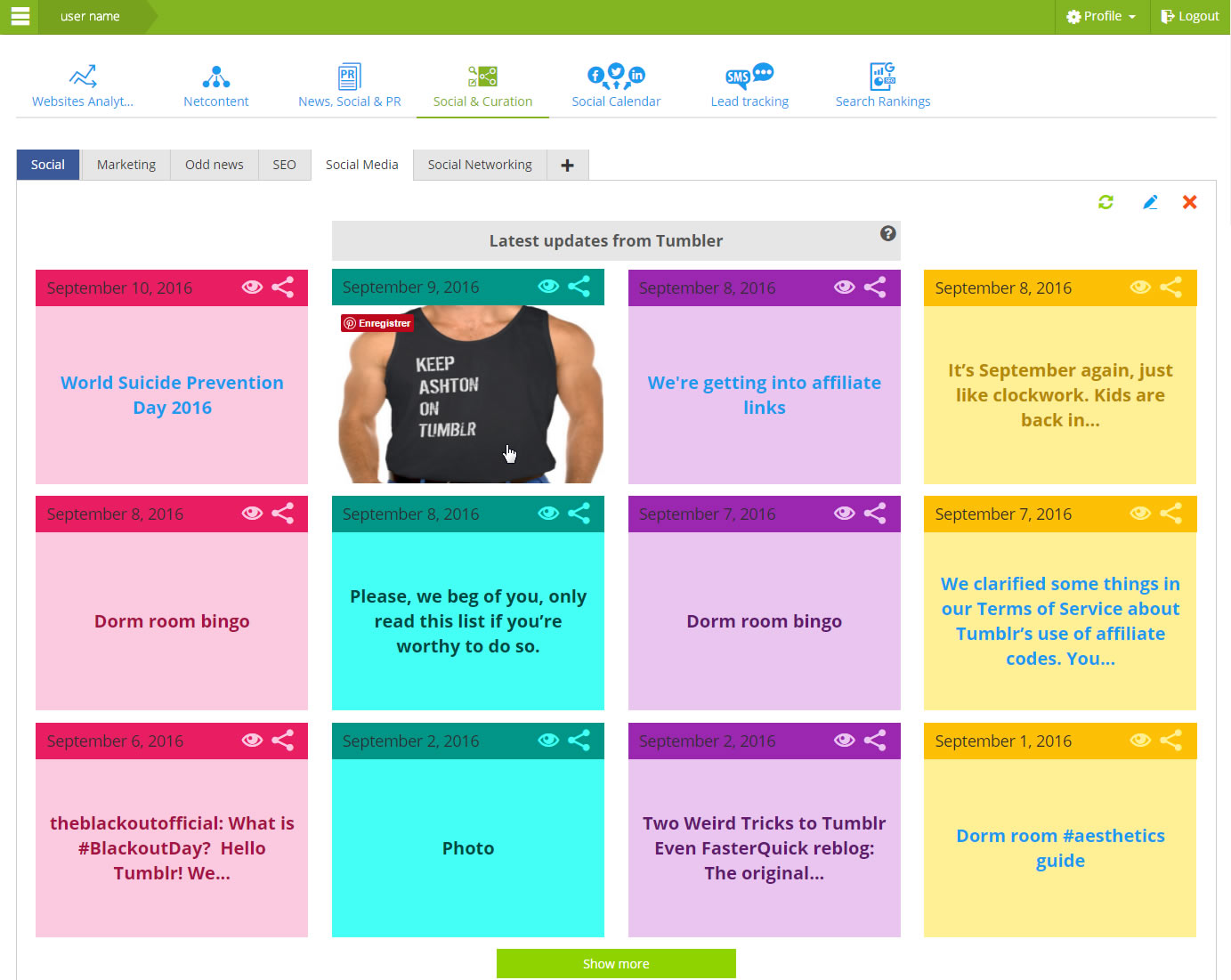
Task: Open It's September again post text
Action: point(1060,395)
